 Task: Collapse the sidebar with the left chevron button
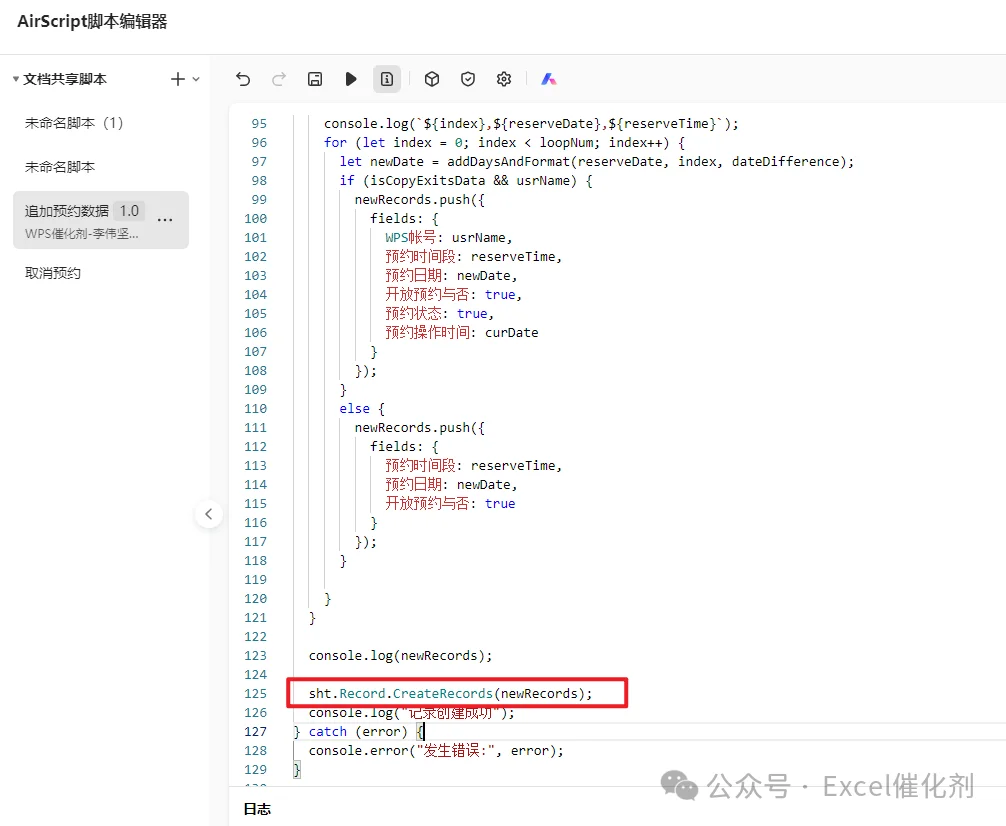209,513
